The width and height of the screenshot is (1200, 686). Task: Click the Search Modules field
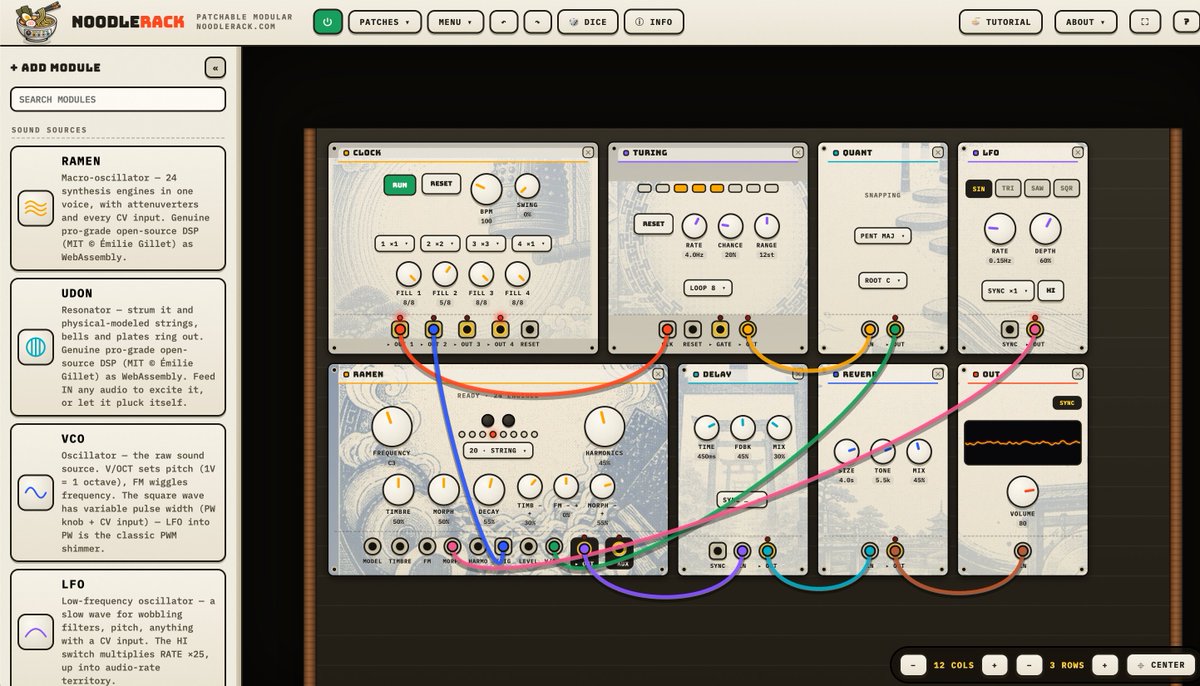pos(118,99)
